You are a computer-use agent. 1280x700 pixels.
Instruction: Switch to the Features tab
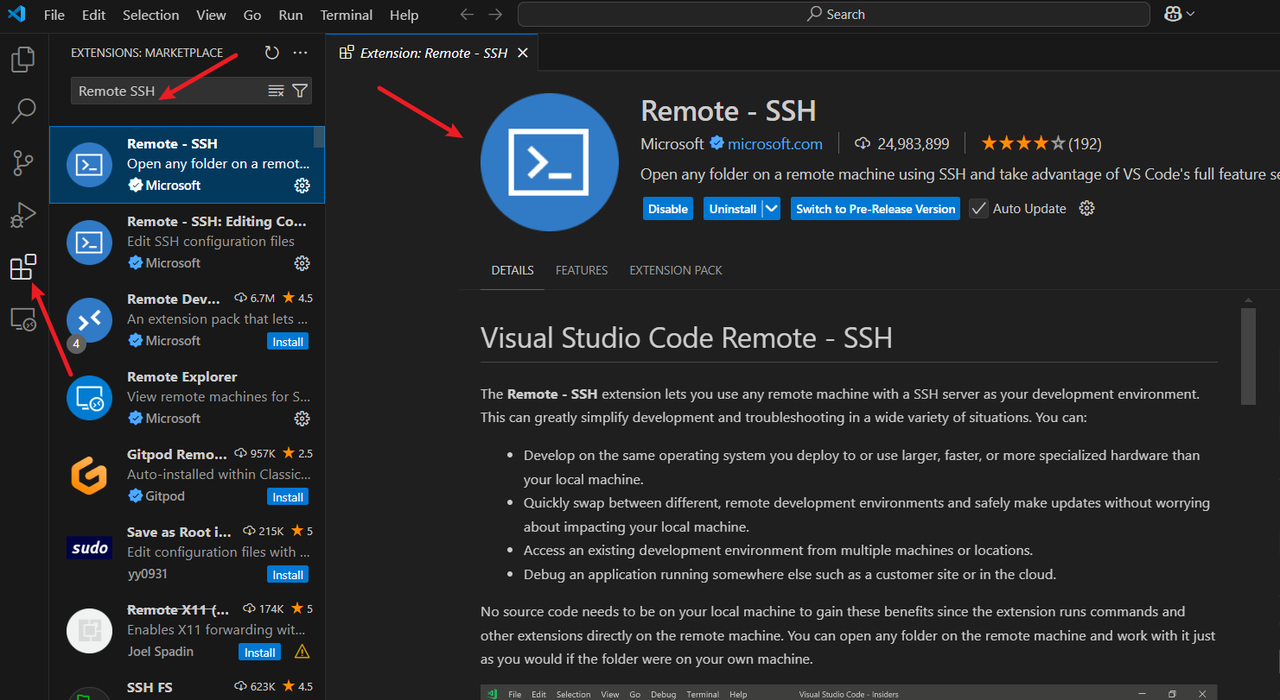tap(581, 271)
